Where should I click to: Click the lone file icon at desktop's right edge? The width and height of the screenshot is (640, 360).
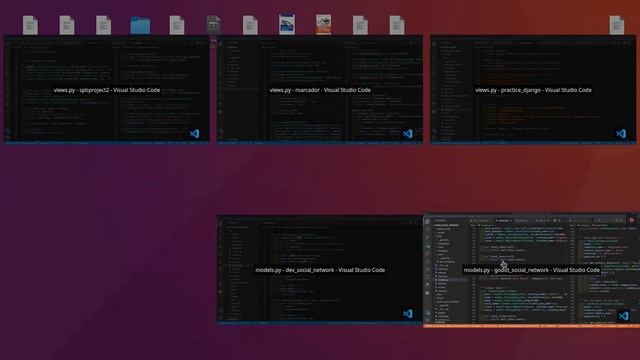[x=617, y=25]
